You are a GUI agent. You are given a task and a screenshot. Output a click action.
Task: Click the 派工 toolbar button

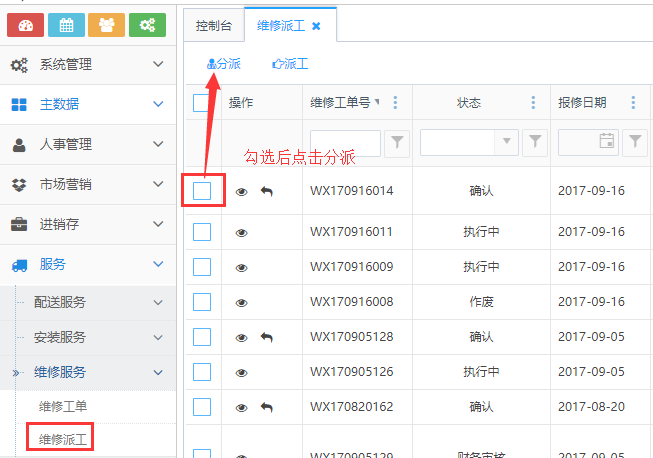(290, 63)
